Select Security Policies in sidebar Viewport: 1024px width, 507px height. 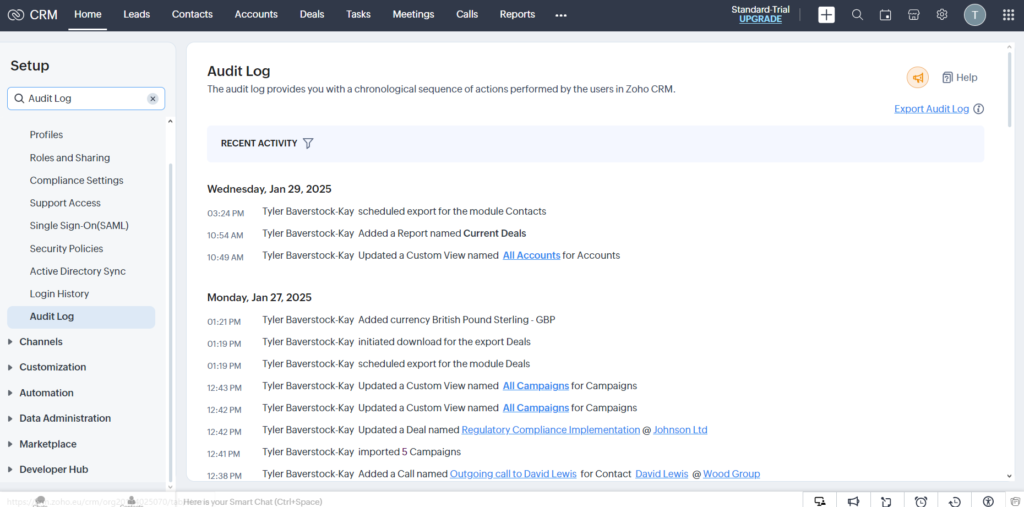(66, 248)
